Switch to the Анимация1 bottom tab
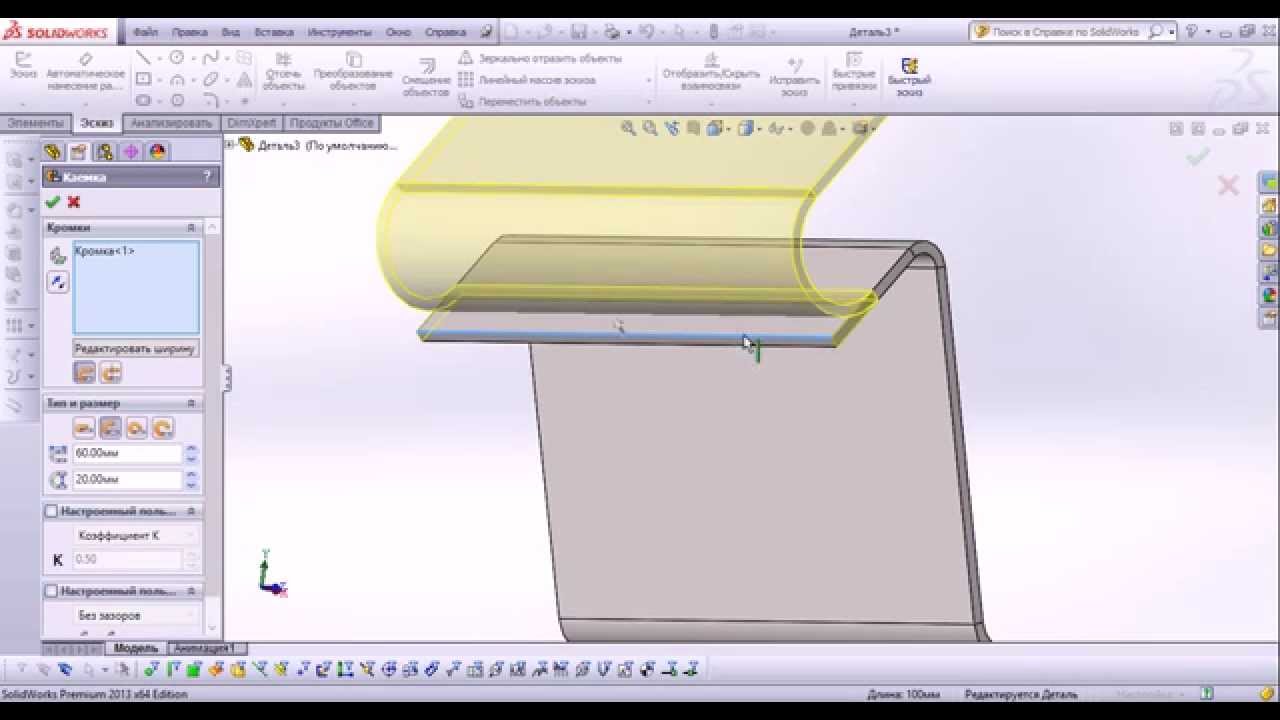The width and height of the screenshot is (1280, 720). 205,648
